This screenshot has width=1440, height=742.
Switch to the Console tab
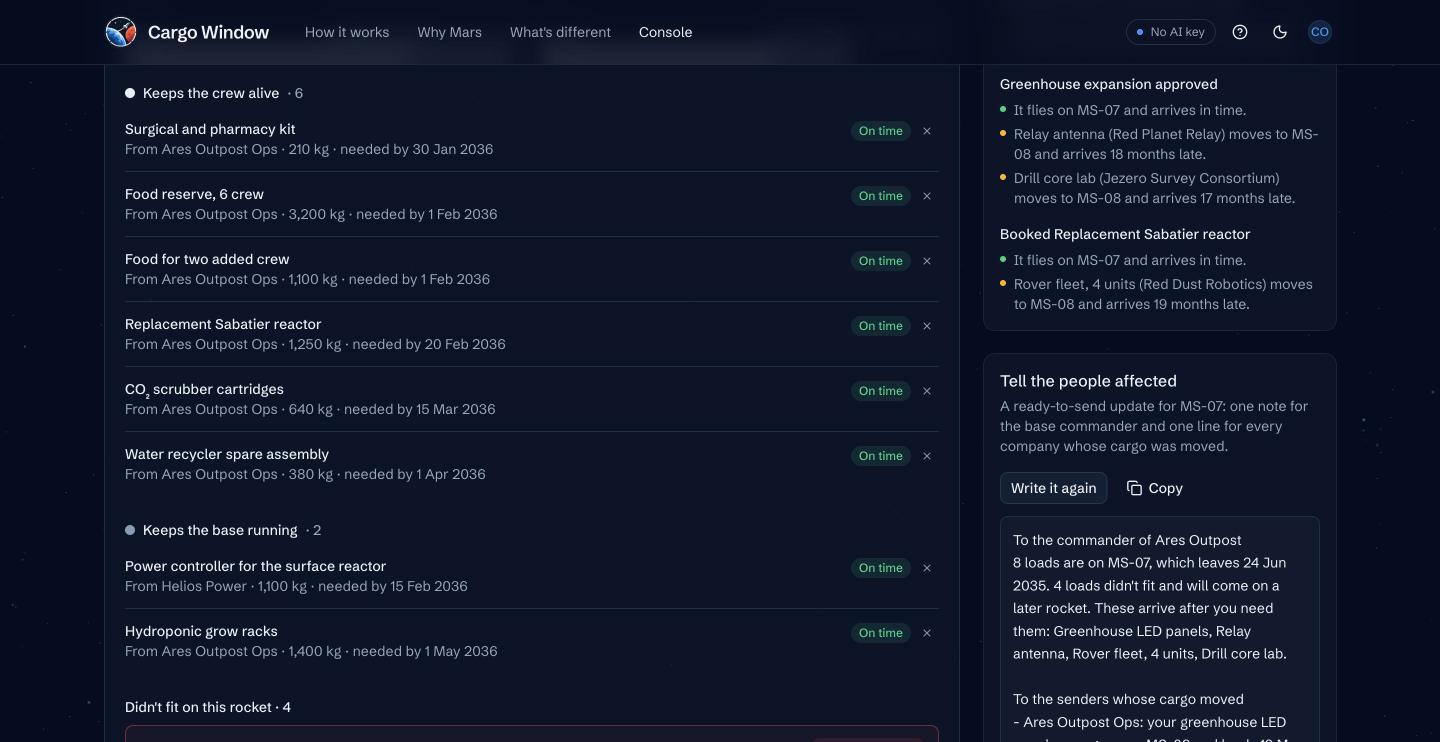tap(666, 32)
